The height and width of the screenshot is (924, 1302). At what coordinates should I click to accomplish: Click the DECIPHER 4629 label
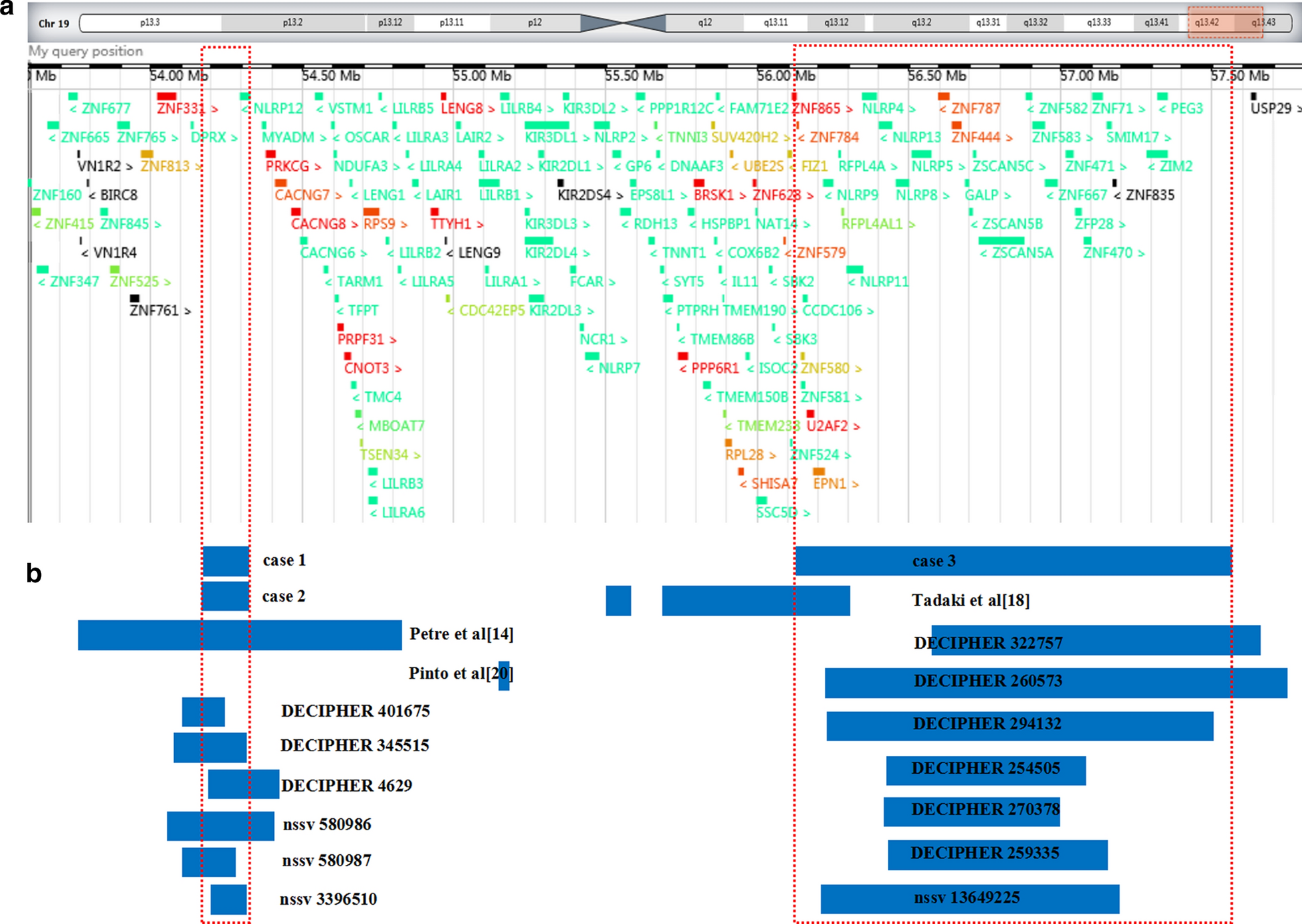[346, 786]
